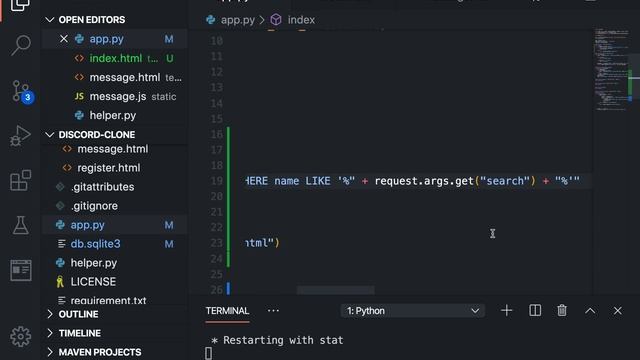Click line number 19 in gutter

pos(217,181)
